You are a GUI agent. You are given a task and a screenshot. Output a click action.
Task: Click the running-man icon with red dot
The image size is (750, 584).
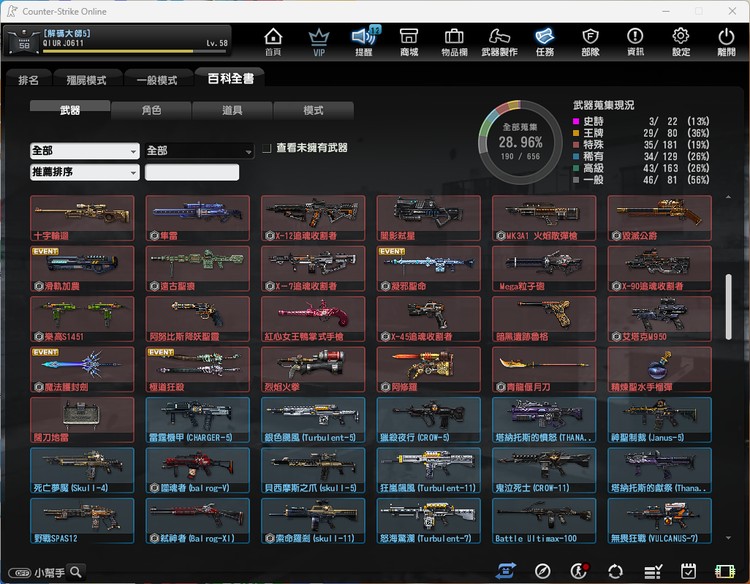tap(579, 571)
